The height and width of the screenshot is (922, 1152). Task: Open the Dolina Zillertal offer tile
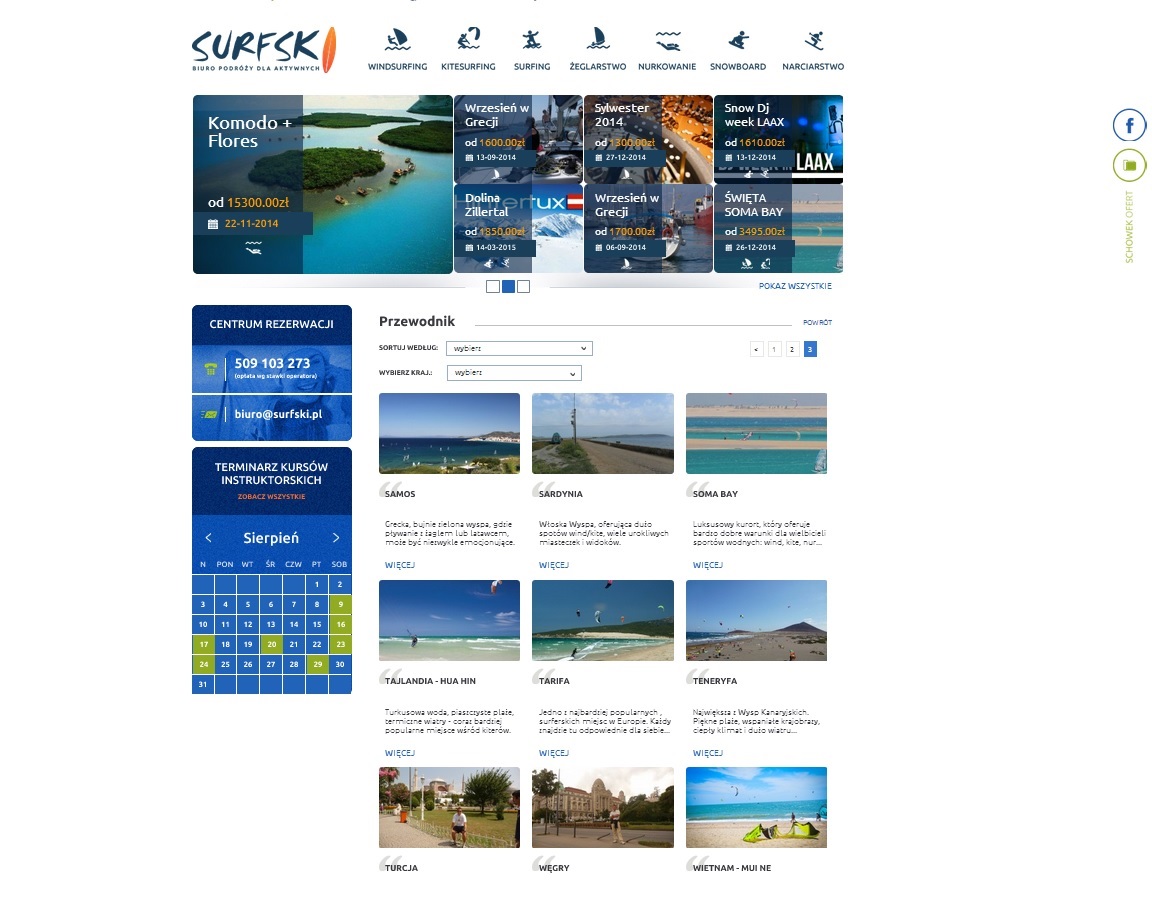[518, 228]
